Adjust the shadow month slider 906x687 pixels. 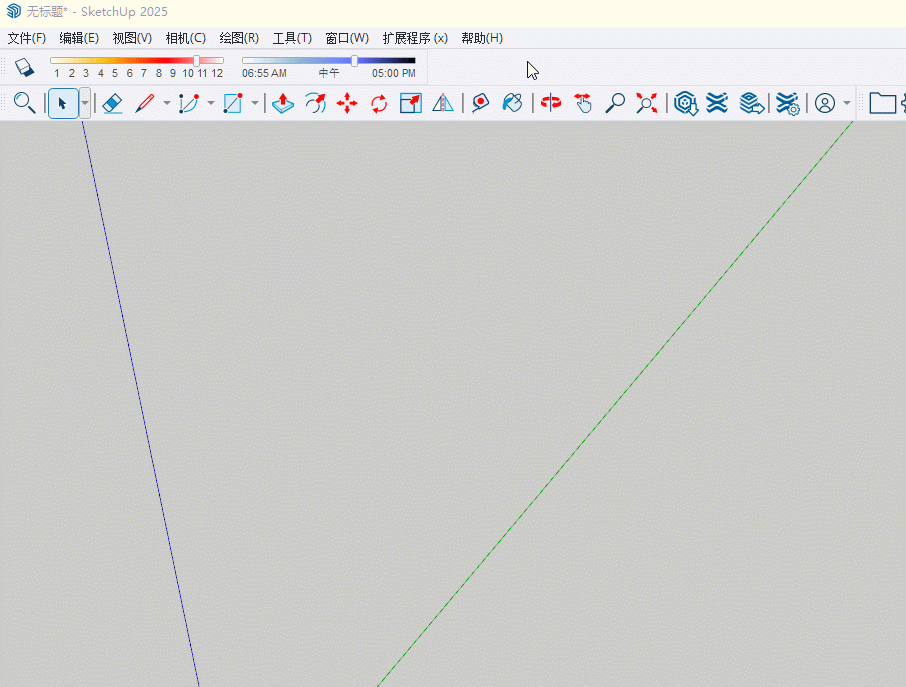click(137, 60)
